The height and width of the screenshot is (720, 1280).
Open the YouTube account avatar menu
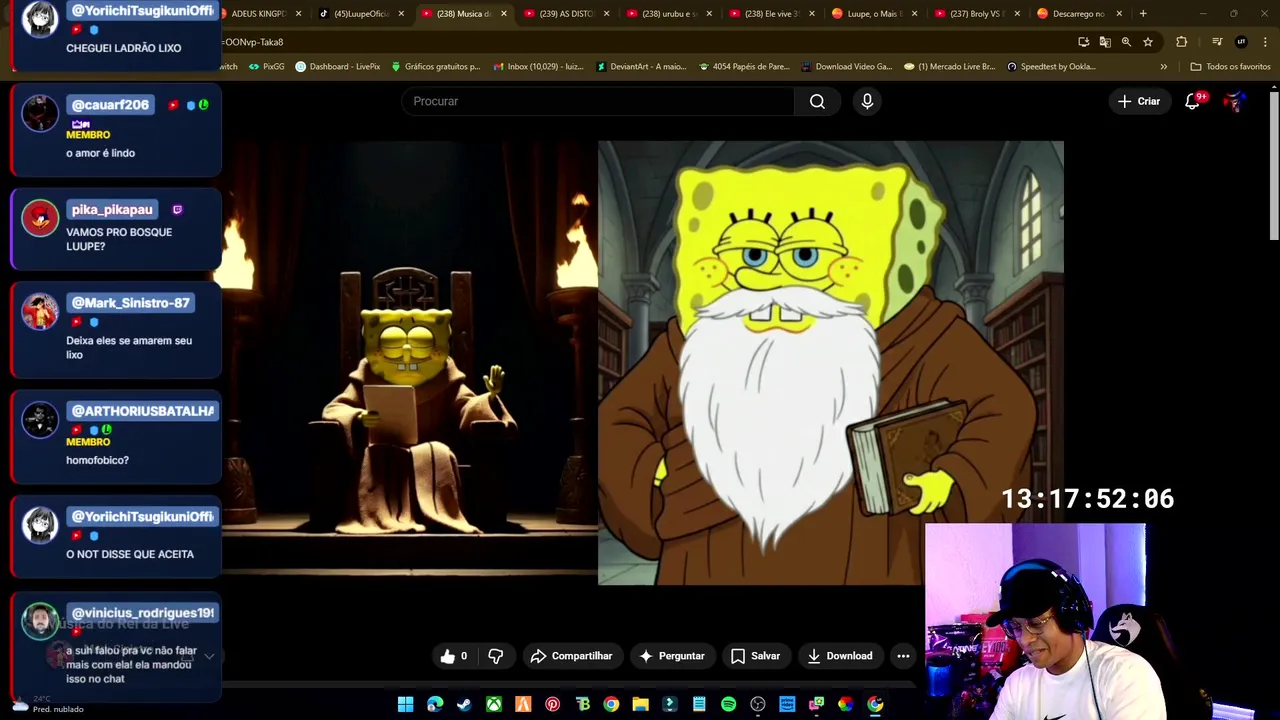click(1234, 101)
